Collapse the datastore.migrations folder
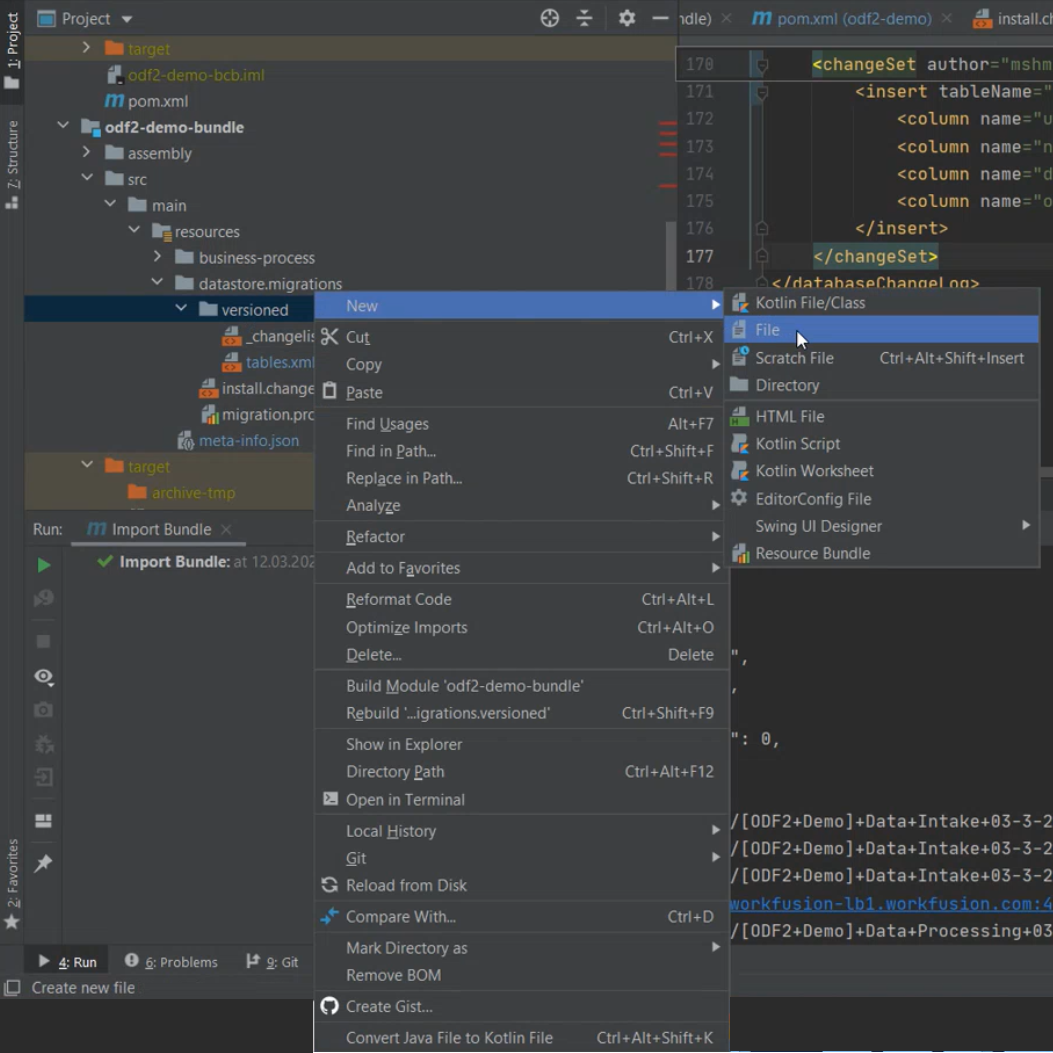 (158, 283)
